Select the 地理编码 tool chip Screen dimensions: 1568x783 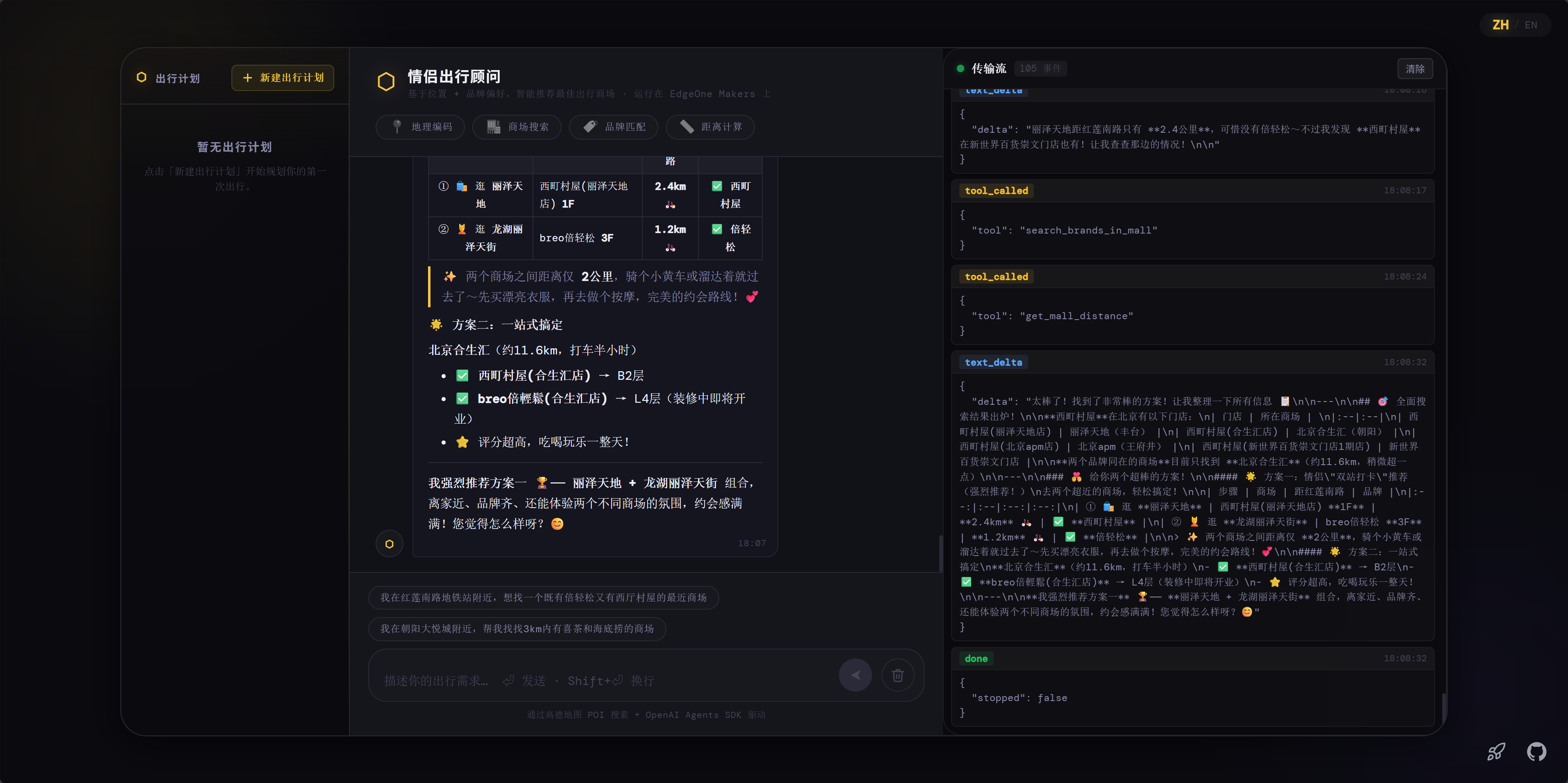click(x=420, y=127)
